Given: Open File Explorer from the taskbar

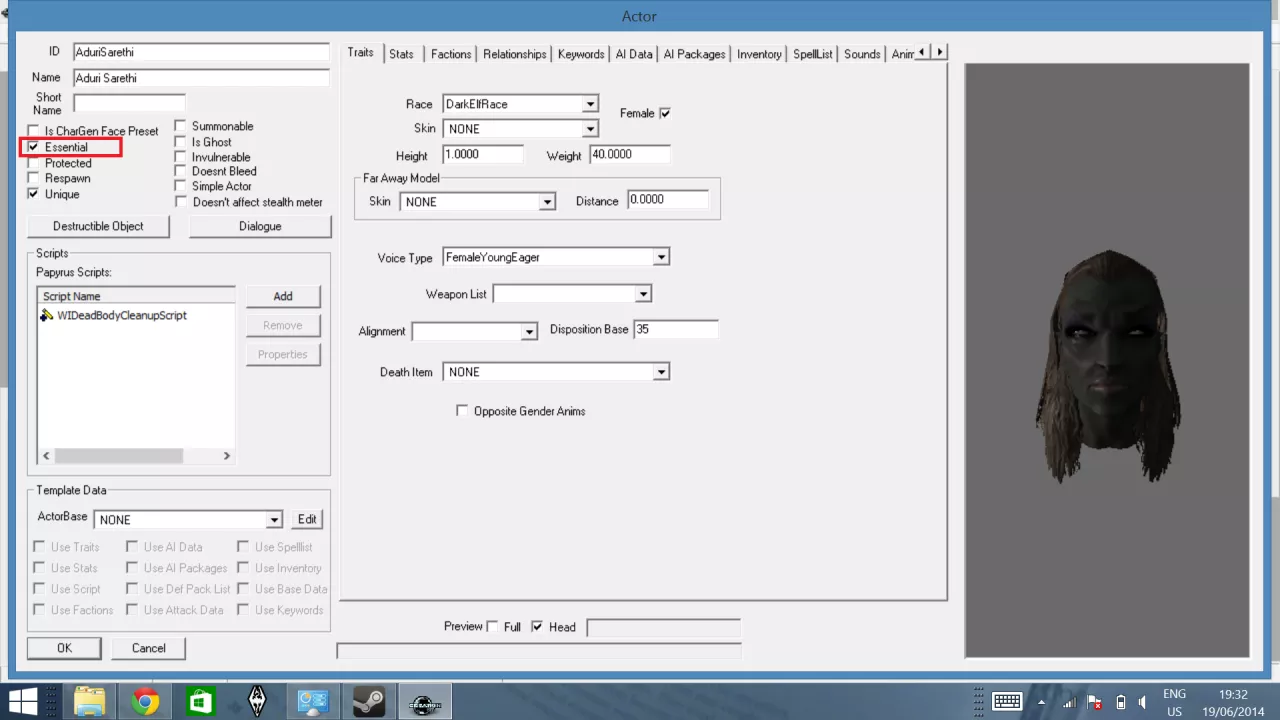Looking at the screenshot, I should (x=90, y=701).
